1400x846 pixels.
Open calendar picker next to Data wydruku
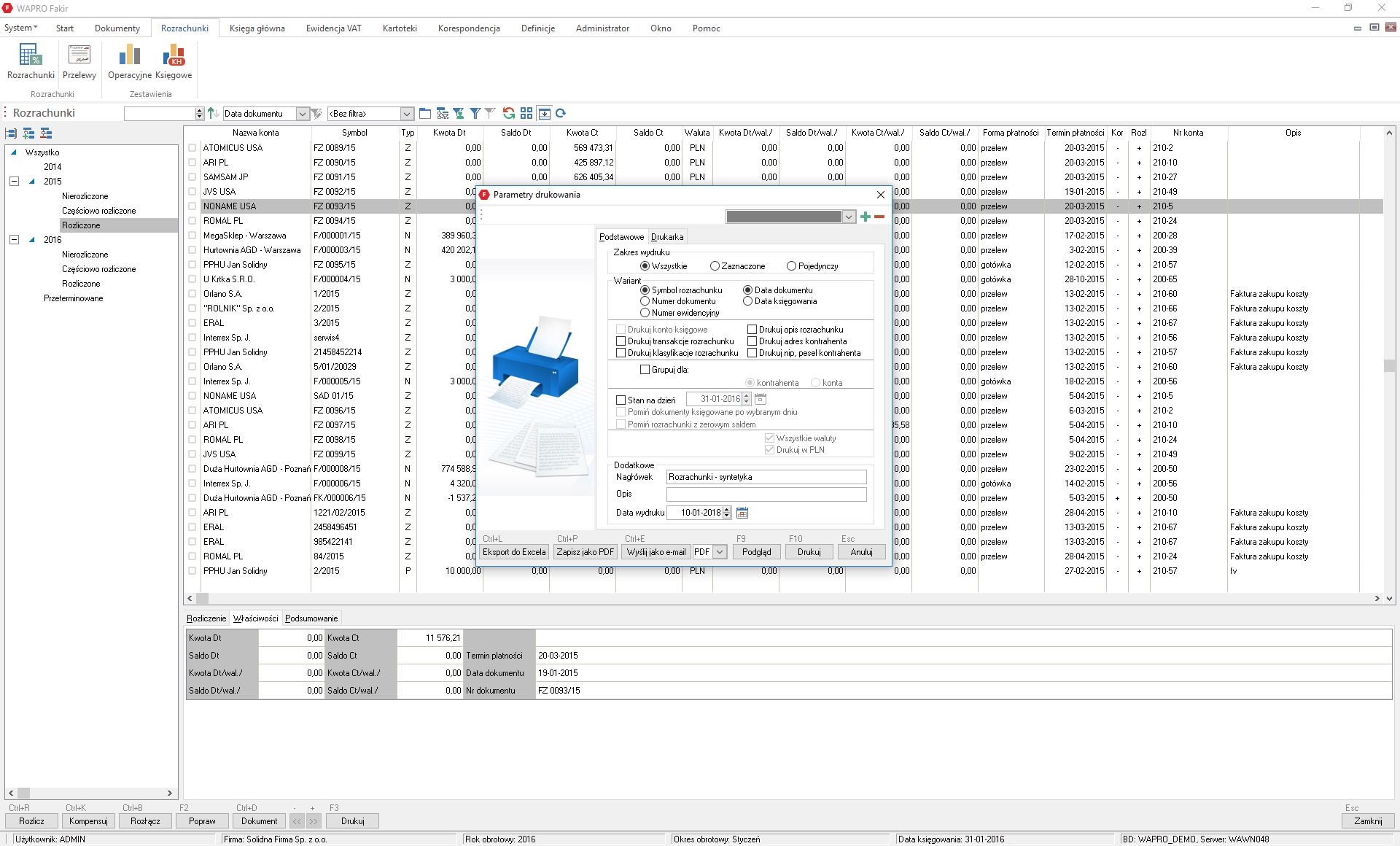[742, 513]
